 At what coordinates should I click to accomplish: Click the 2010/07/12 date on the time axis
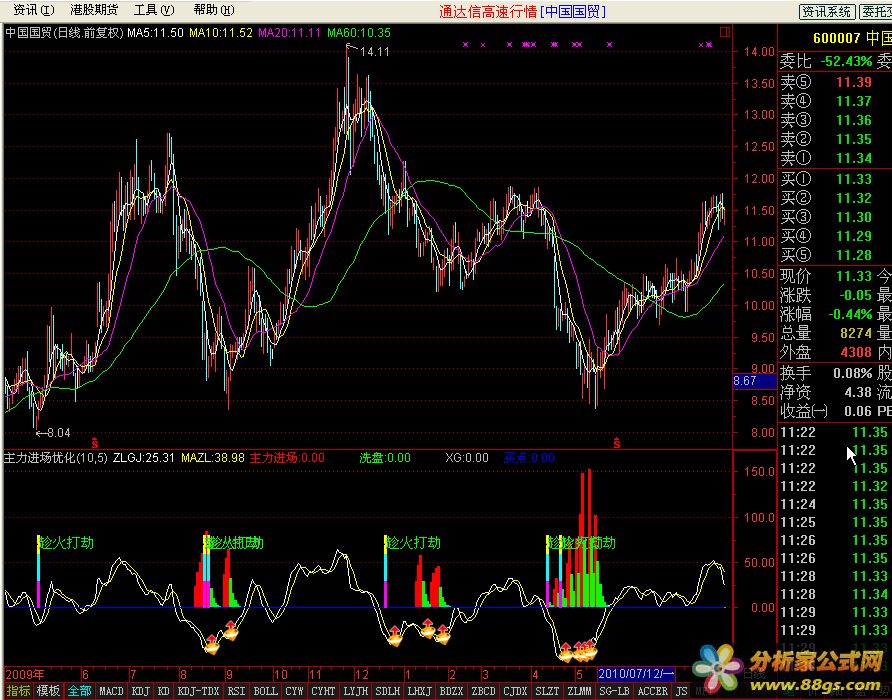click(x=635, y=674)
